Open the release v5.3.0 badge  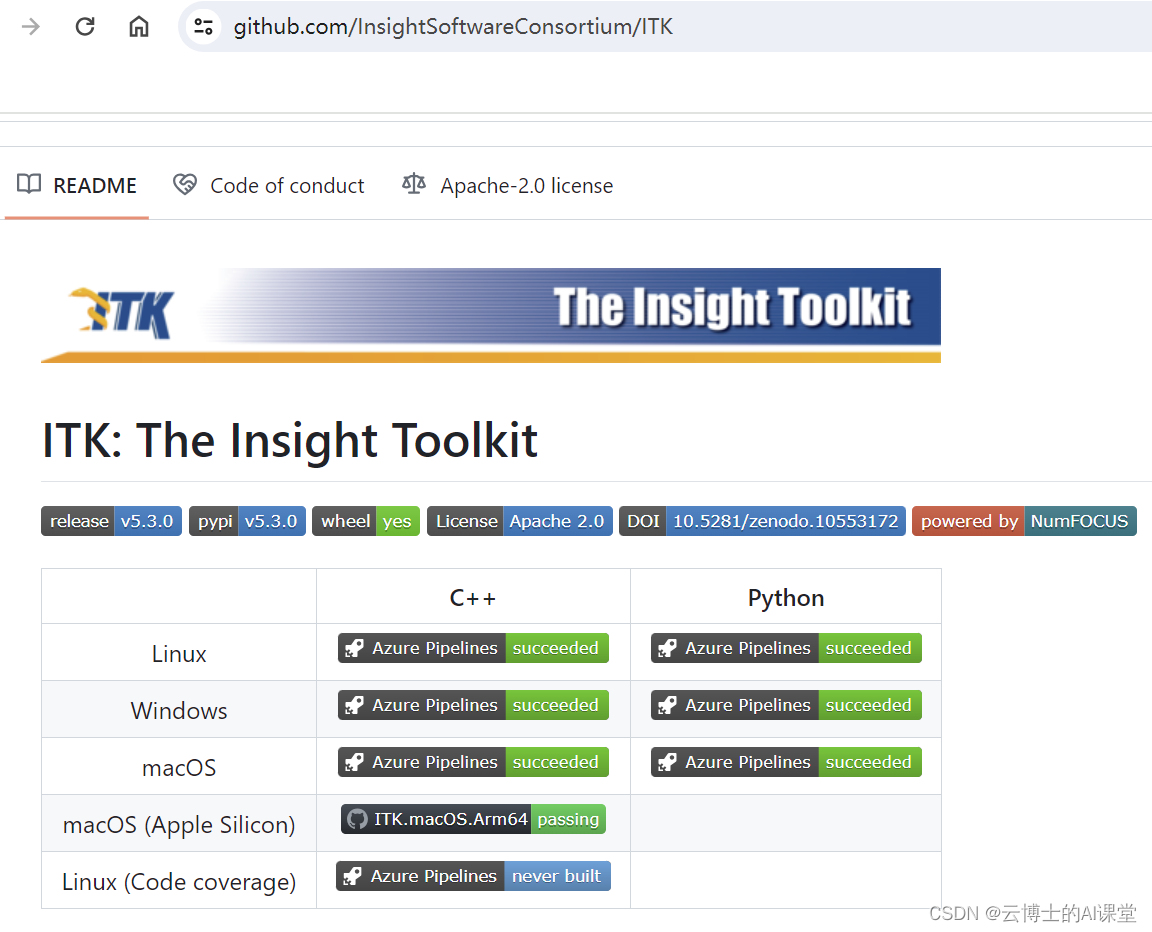(111, 520)
